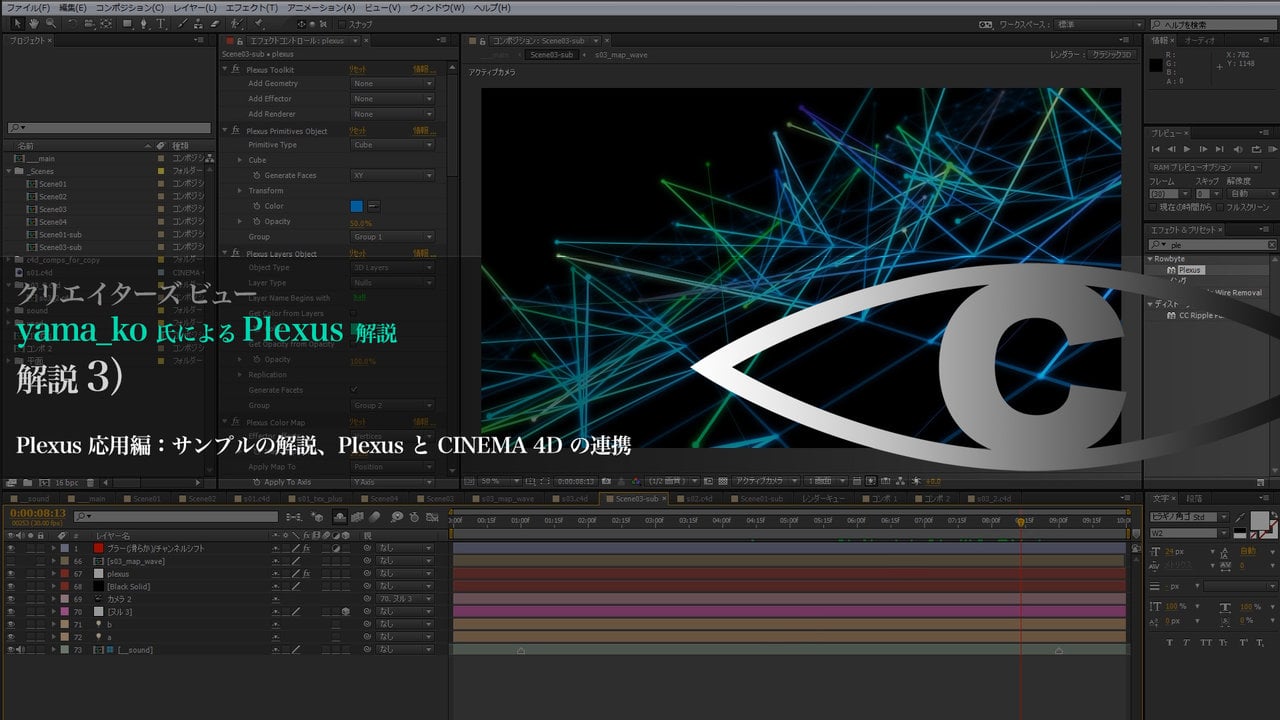
Task: Open the Add Geometry dropdown
Action: click(392, 84)
